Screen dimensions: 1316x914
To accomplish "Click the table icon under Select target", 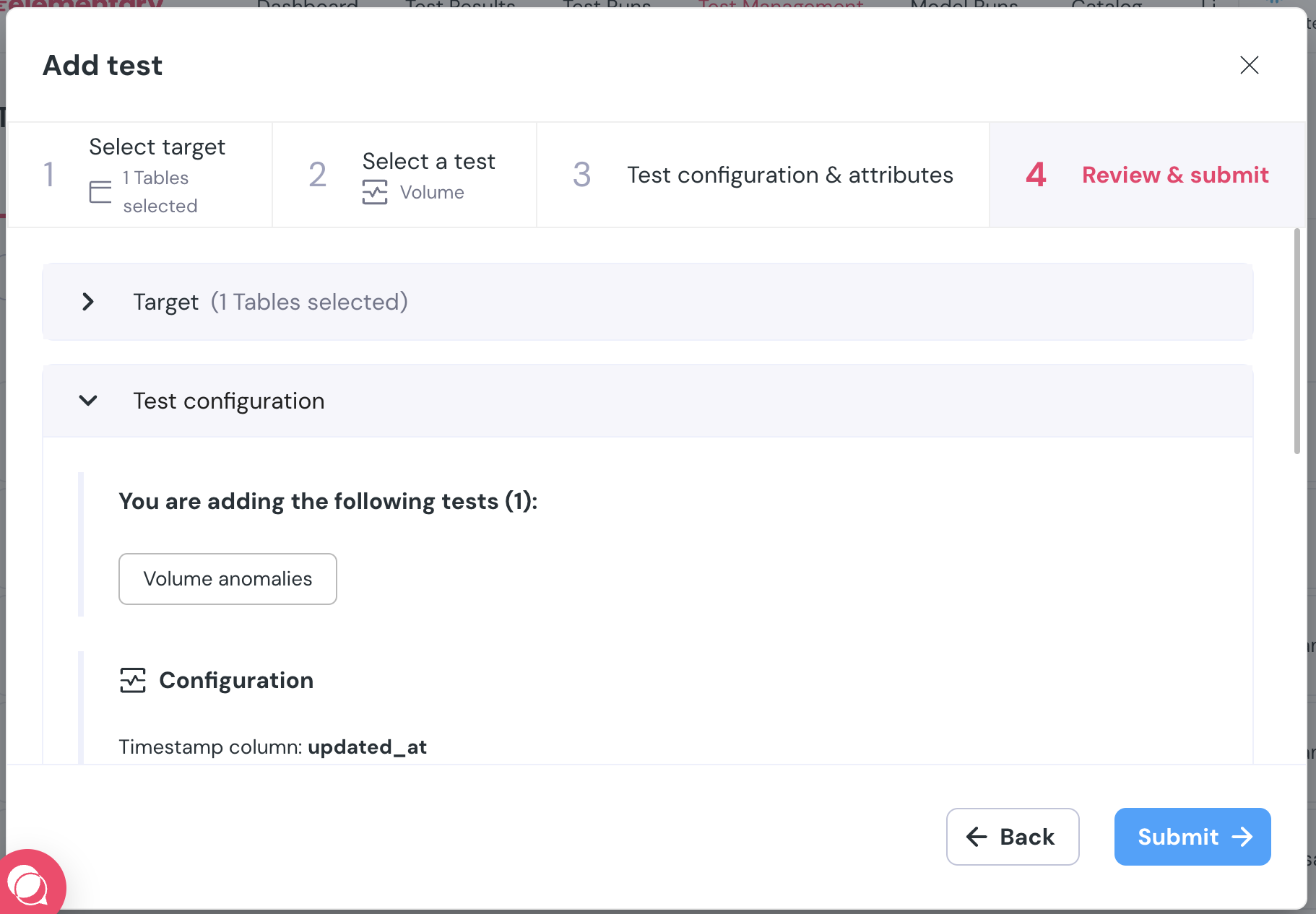I will coord(100,192).
